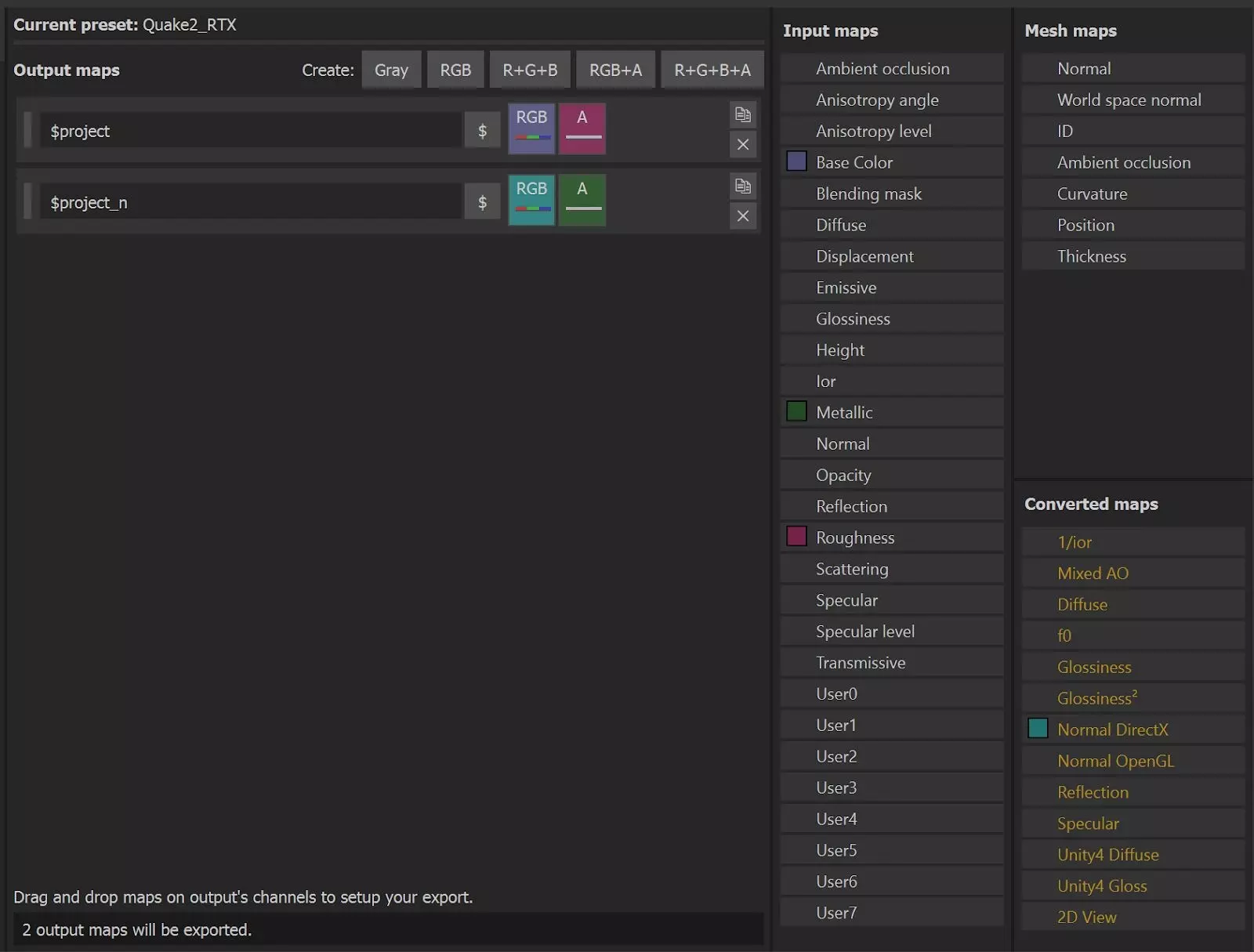
Task: Click the Roughness magenta color swatch
Action: point(796,537)
